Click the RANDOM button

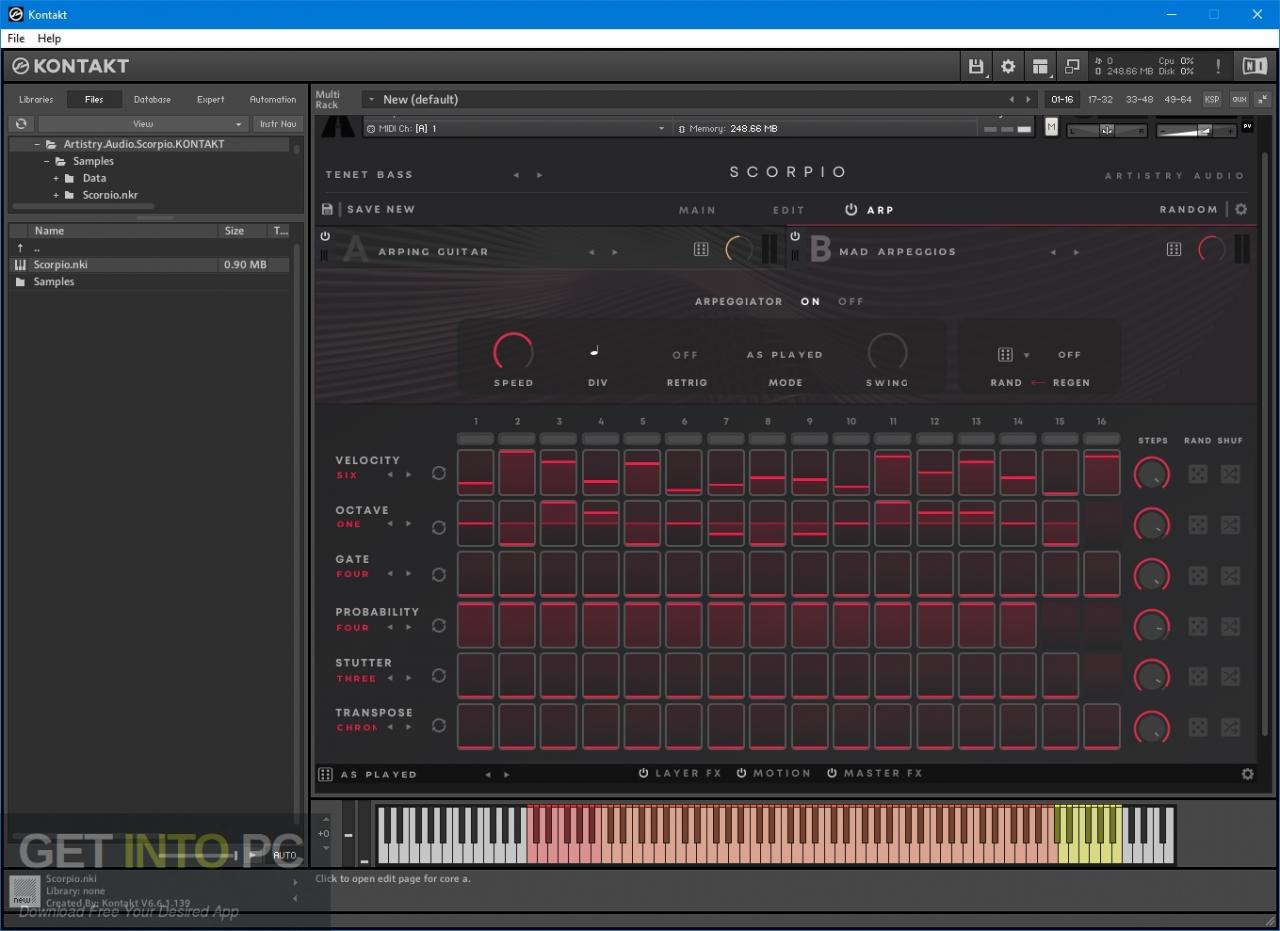click(x=1189, y=209)
